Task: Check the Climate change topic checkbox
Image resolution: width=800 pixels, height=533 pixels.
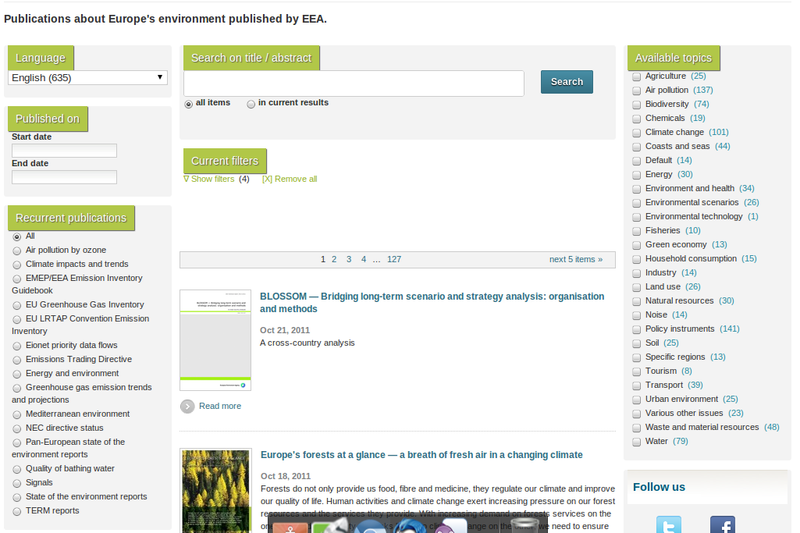Action: [637, 133]
